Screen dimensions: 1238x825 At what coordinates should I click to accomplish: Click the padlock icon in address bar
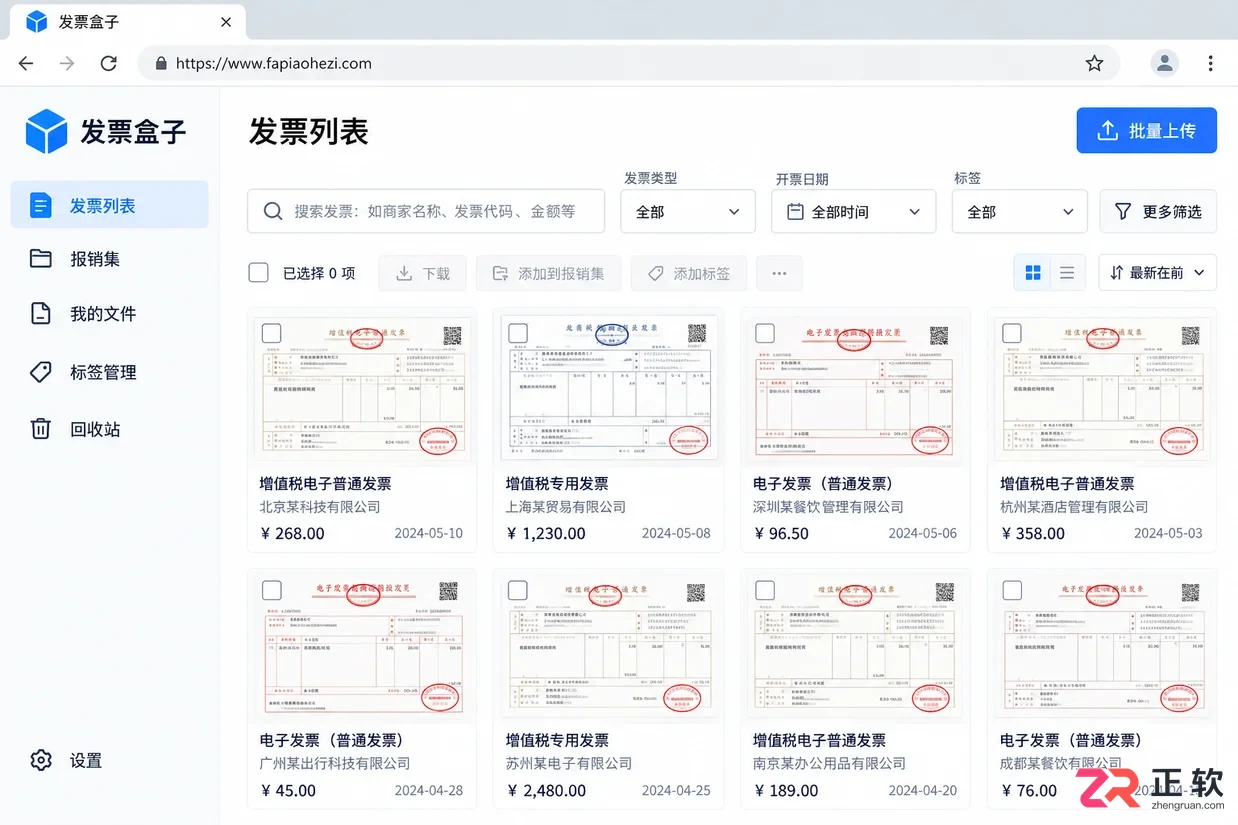160,63
